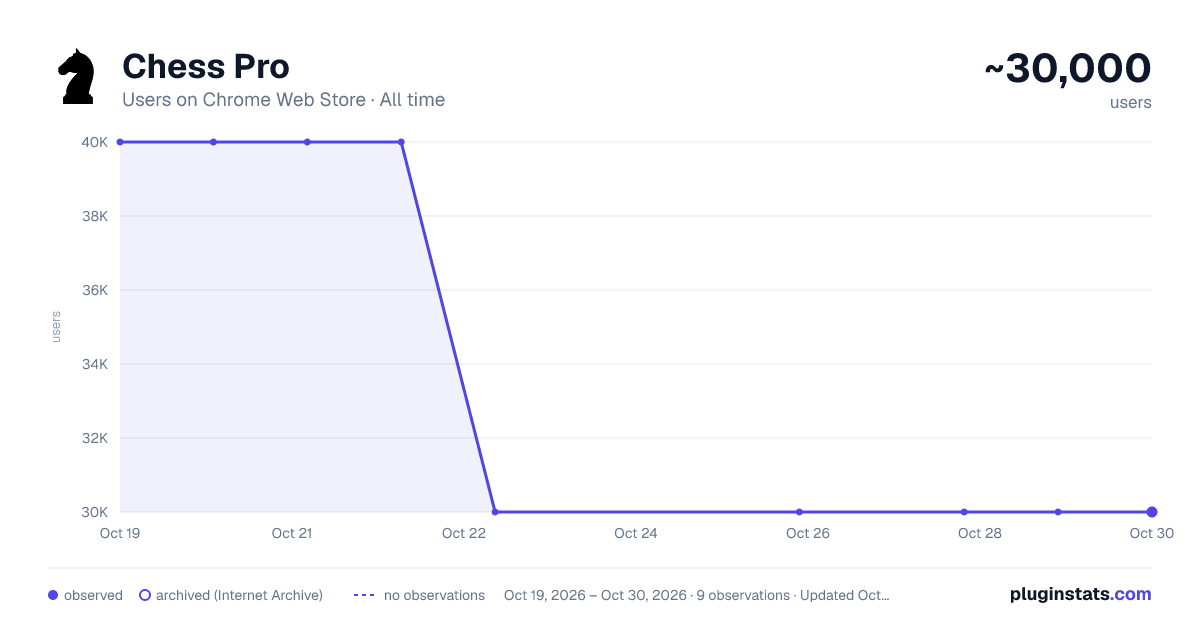1200x630 pixels.
Task: Open the pluginstats.com link
Action: (1081, 594)
